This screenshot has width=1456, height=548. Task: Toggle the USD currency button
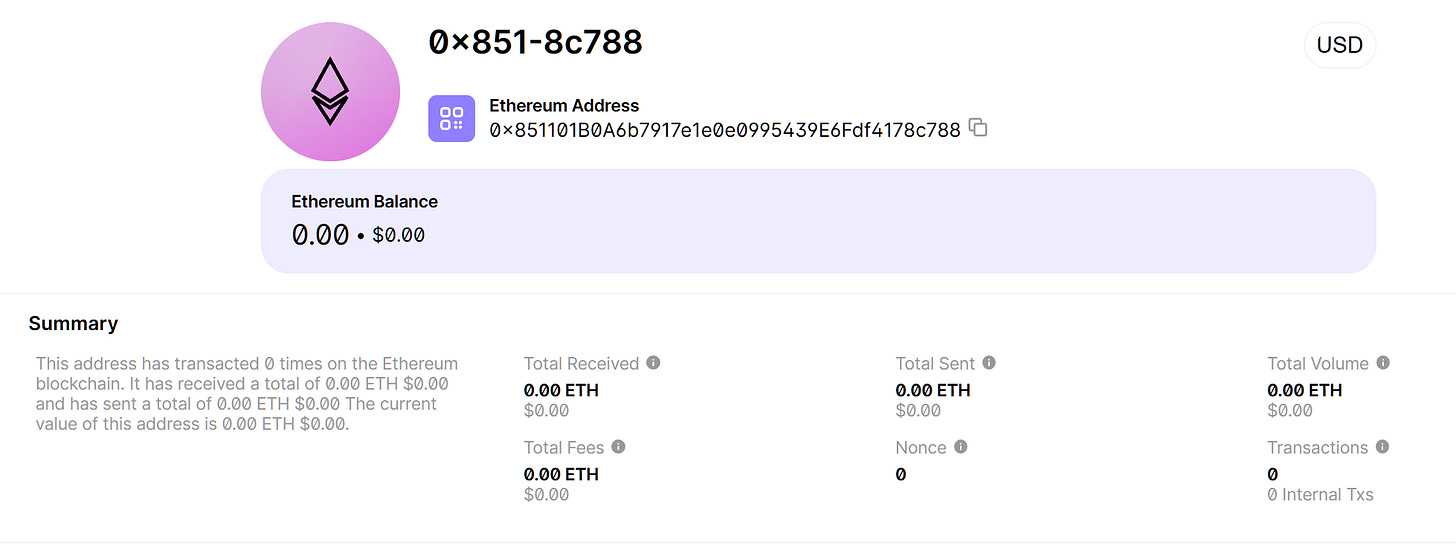coord(1340,45)
